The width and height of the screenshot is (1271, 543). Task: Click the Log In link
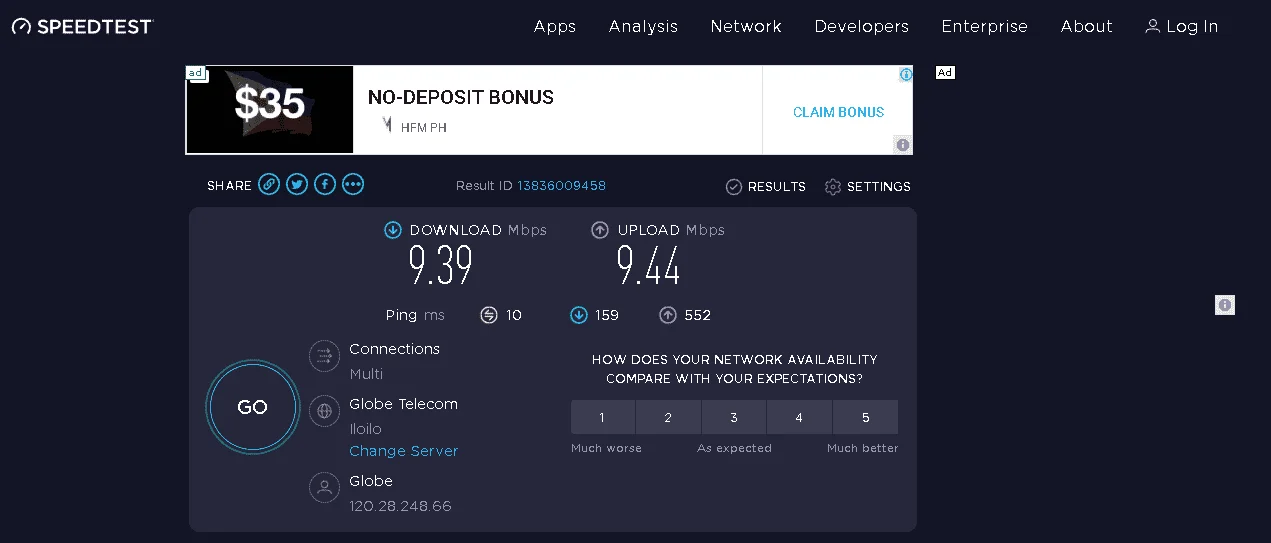click(1182, 27)
